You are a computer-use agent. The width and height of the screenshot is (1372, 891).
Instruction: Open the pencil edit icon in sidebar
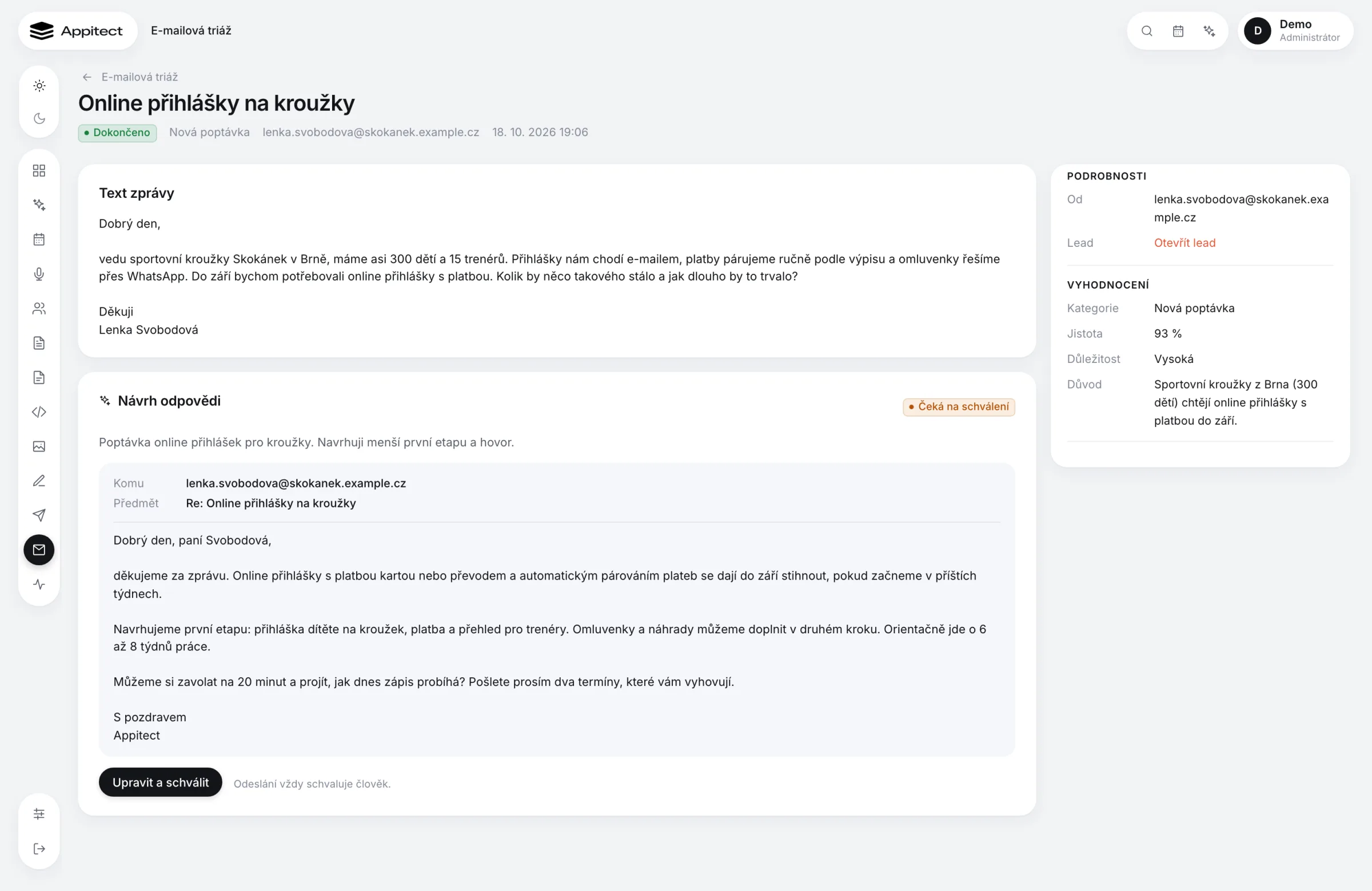(x=39, y=481)
